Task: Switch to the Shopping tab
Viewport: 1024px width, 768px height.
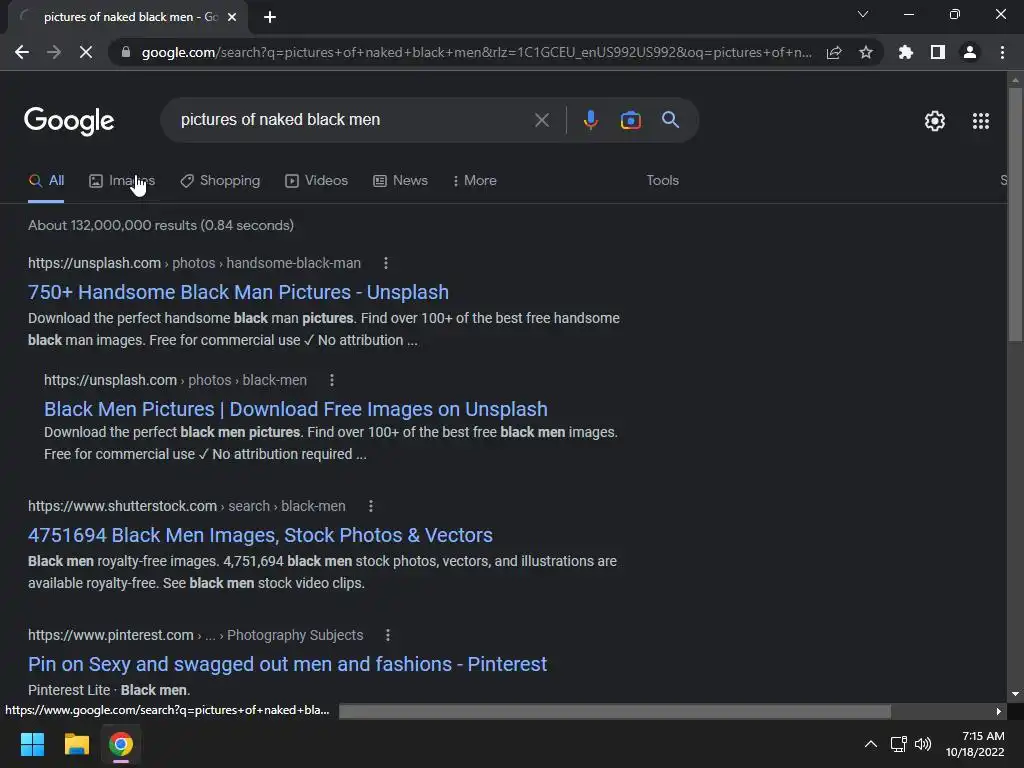Action: pos(220,181)
